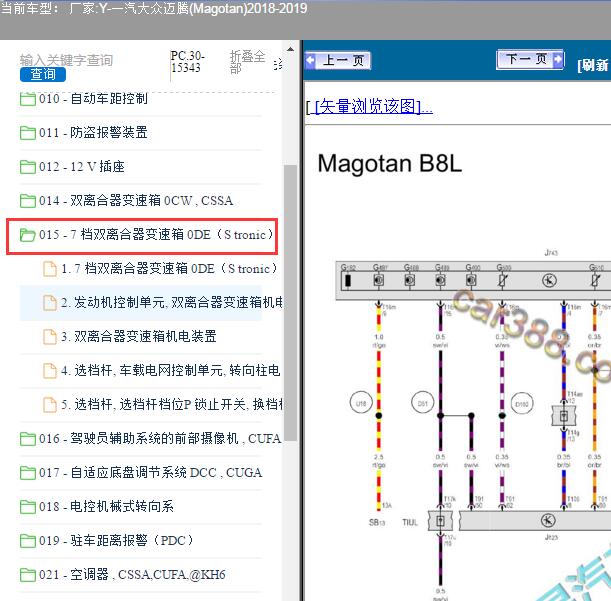The image size is (611, 601).
Task: Open page 5. 选档杆, 选档杆档位P 锁止开关
Action: [172, 404]
